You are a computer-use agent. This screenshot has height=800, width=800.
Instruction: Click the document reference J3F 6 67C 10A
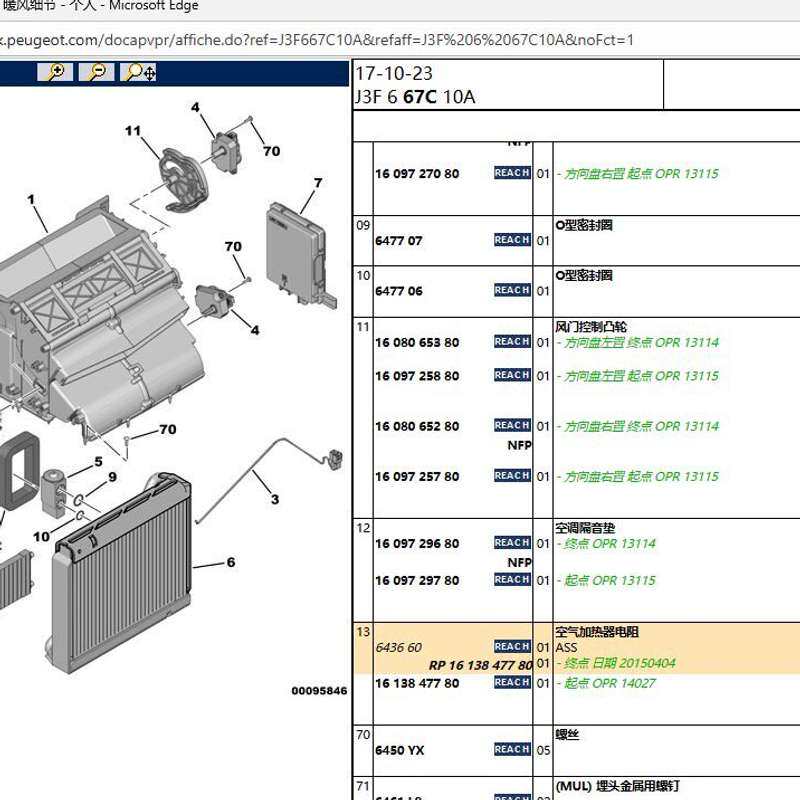[415, 97]
